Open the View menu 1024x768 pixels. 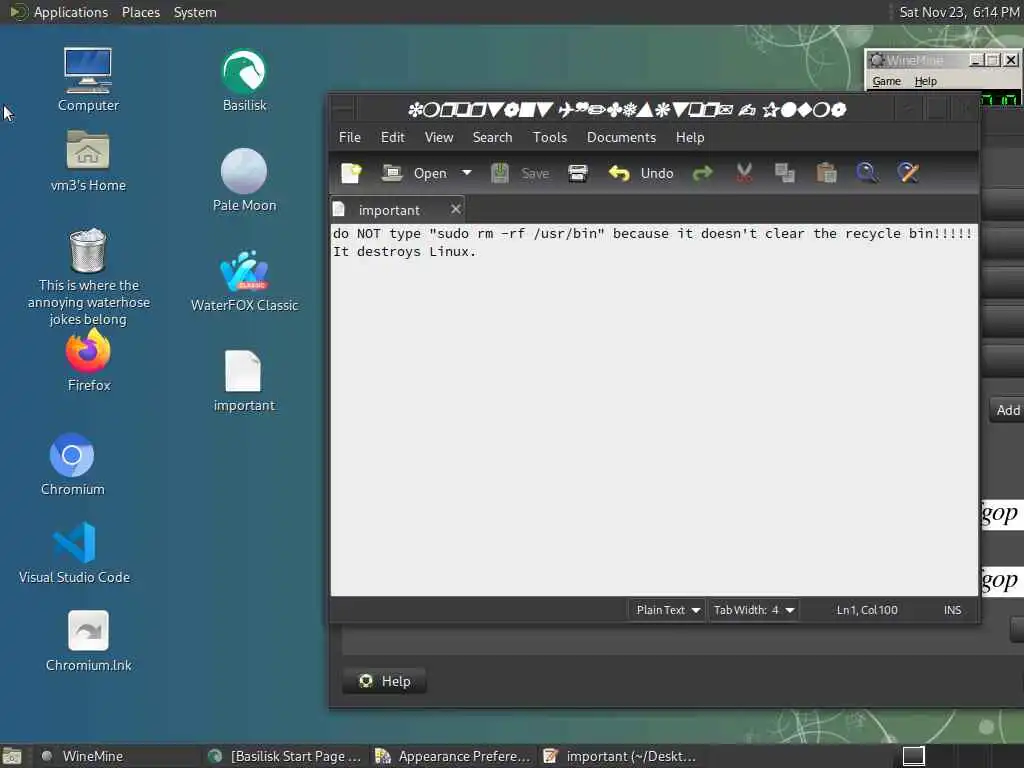pos(439,137)
